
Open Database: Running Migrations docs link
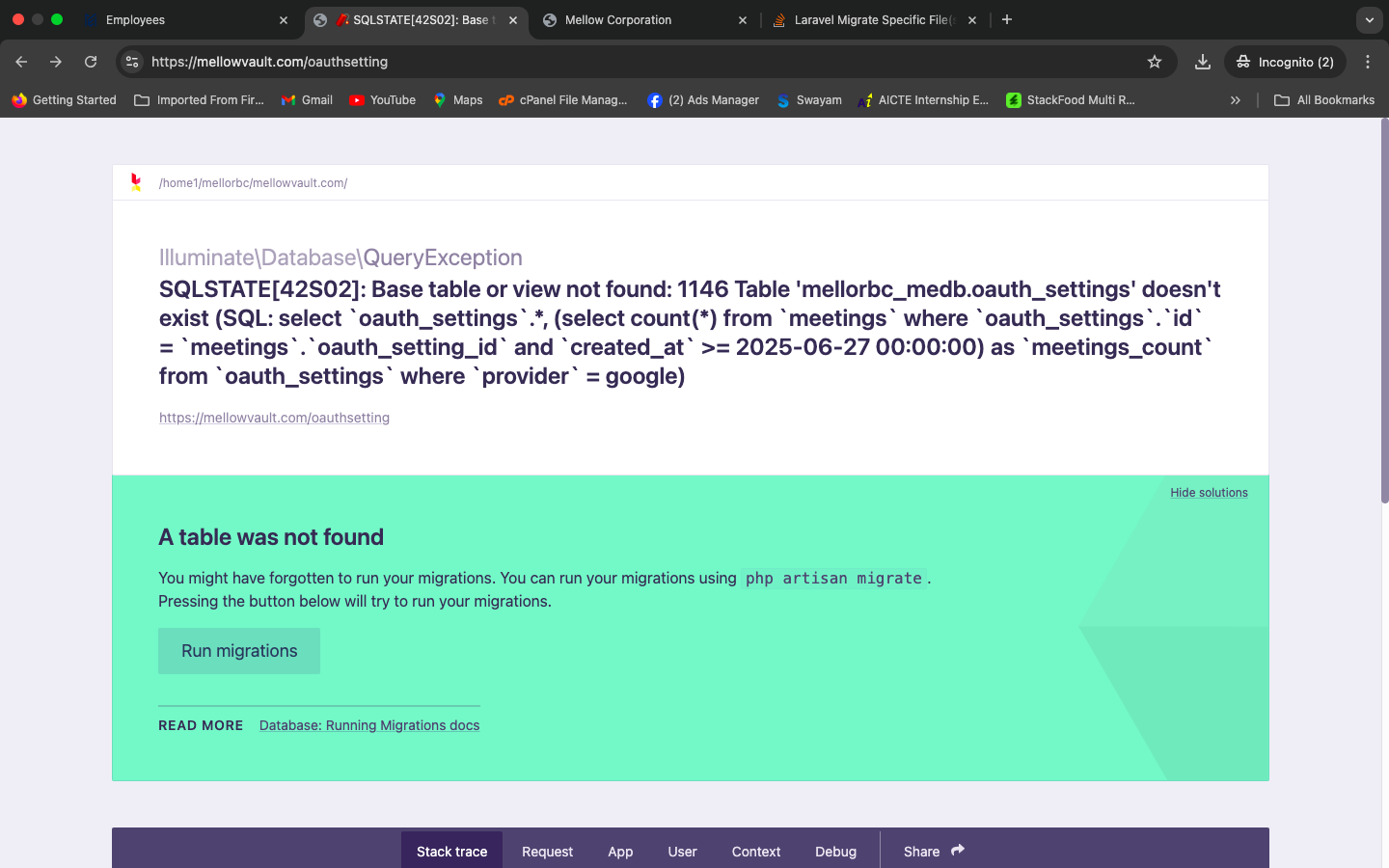[x=369, y=725]
